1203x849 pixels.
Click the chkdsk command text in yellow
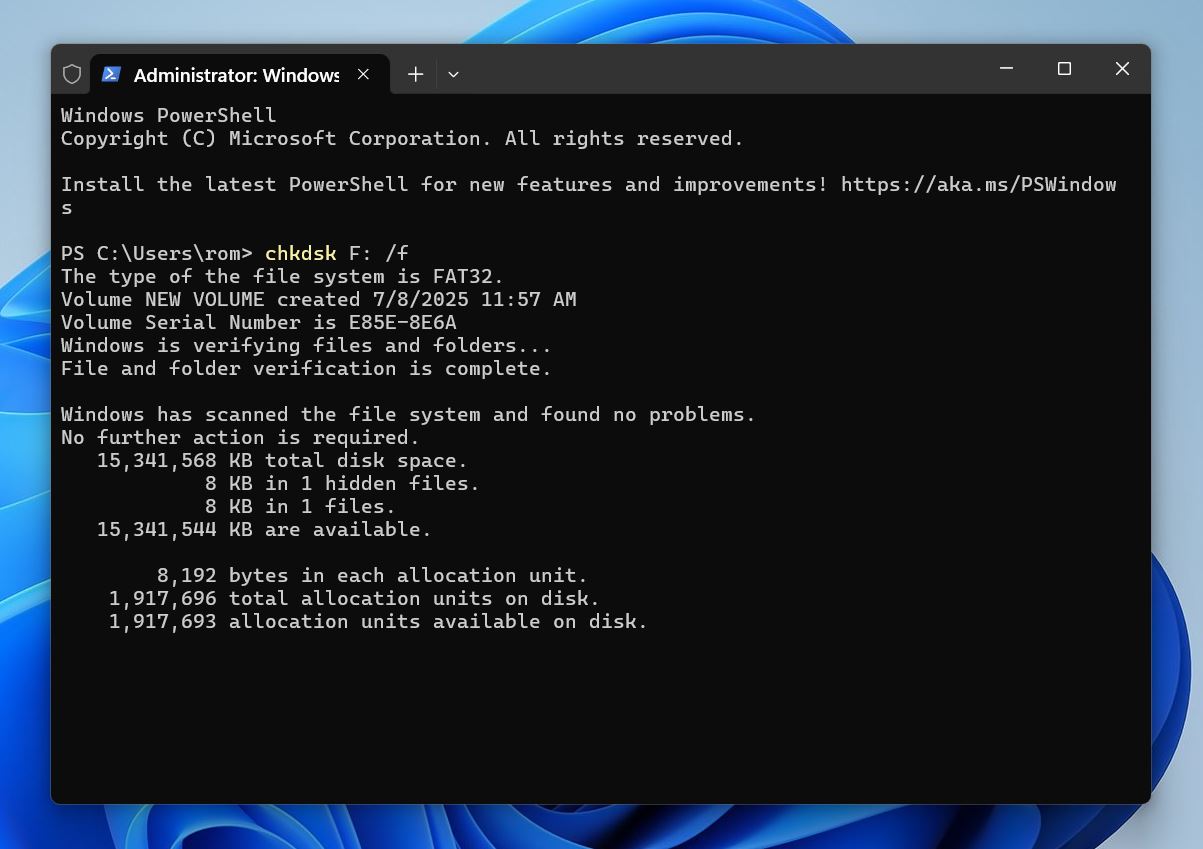click(300, 253)
